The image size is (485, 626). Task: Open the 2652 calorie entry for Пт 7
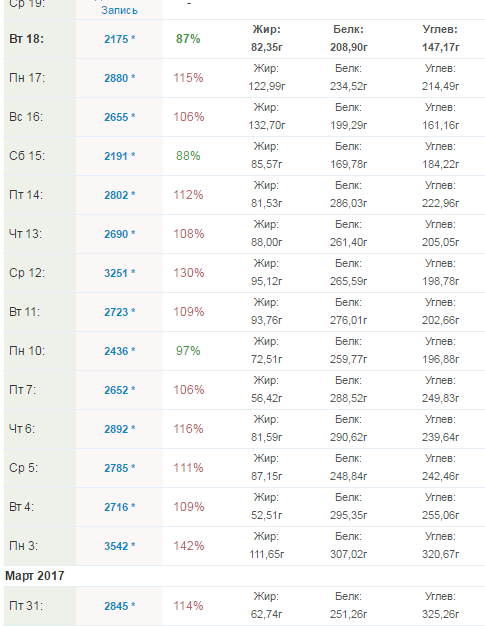(116, 390)
